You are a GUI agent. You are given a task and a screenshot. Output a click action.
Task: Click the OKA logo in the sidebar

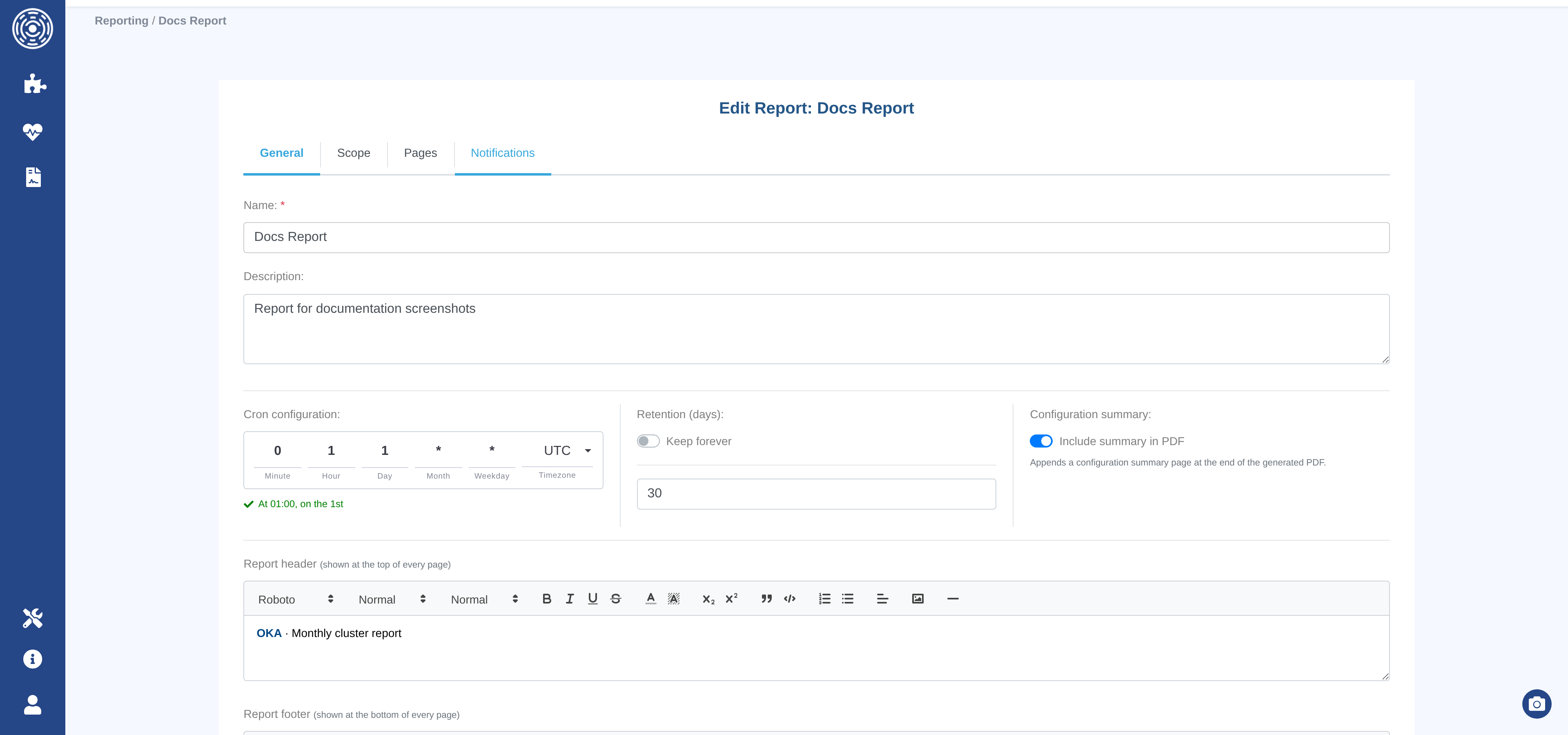[x=32, y=29]
